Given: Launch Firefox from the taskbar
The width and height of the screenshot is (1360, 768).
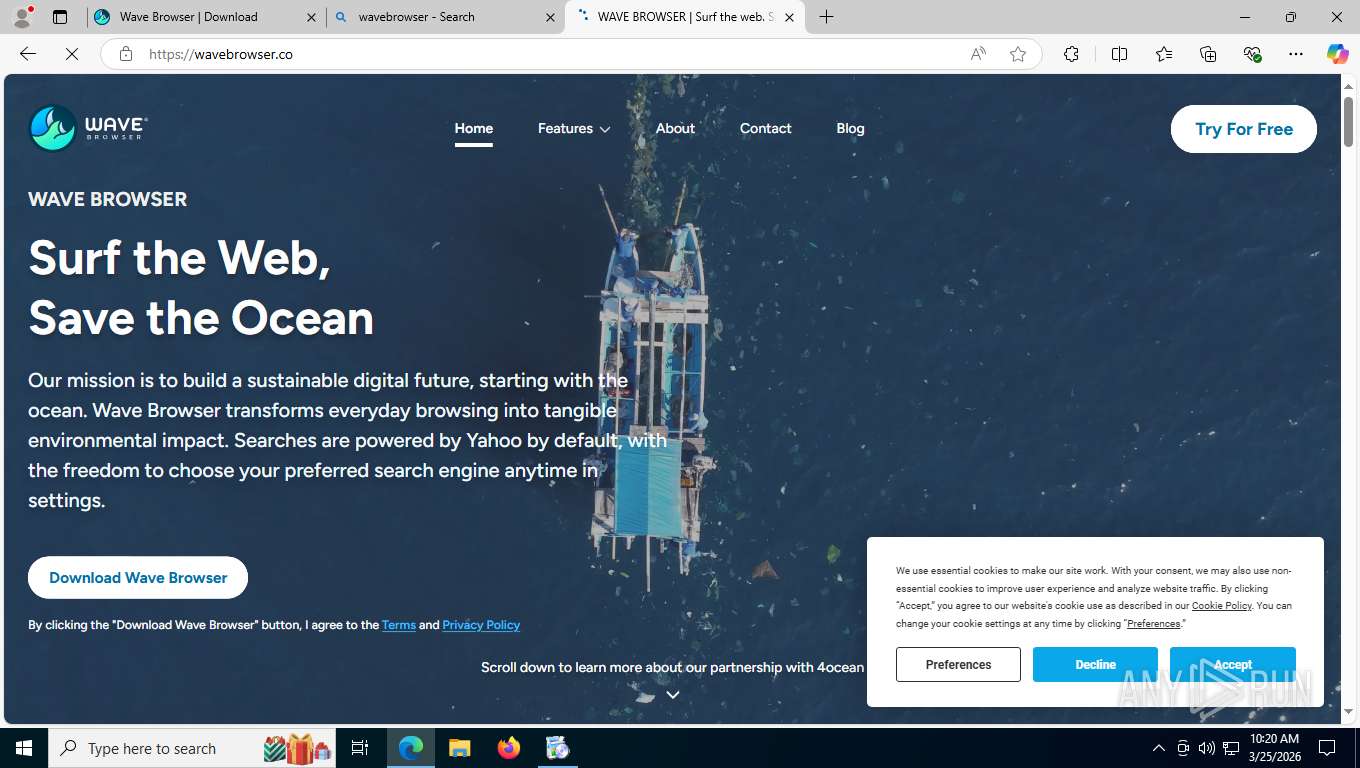Looking at the screenshot, I should (x=508, y=748).
